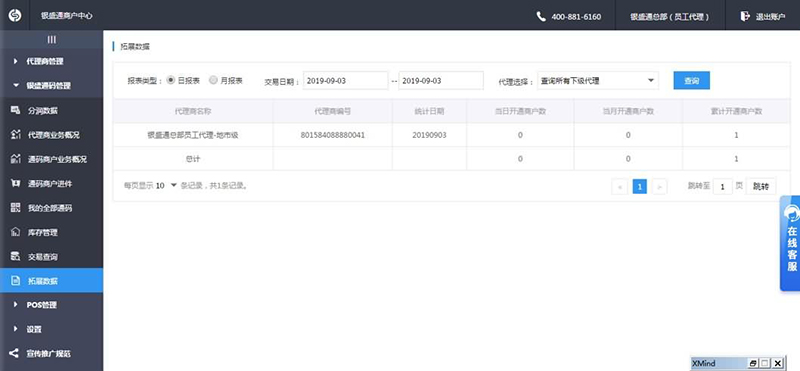Click phone number 400-881-6160

click(x=576, y=16)
